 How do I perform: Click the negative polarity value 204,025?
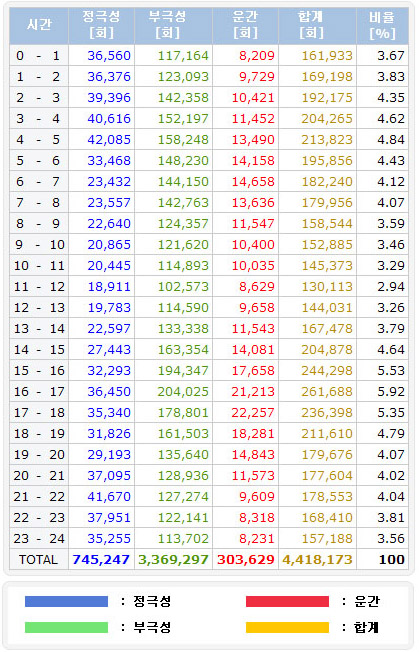[x=183, y=392]
